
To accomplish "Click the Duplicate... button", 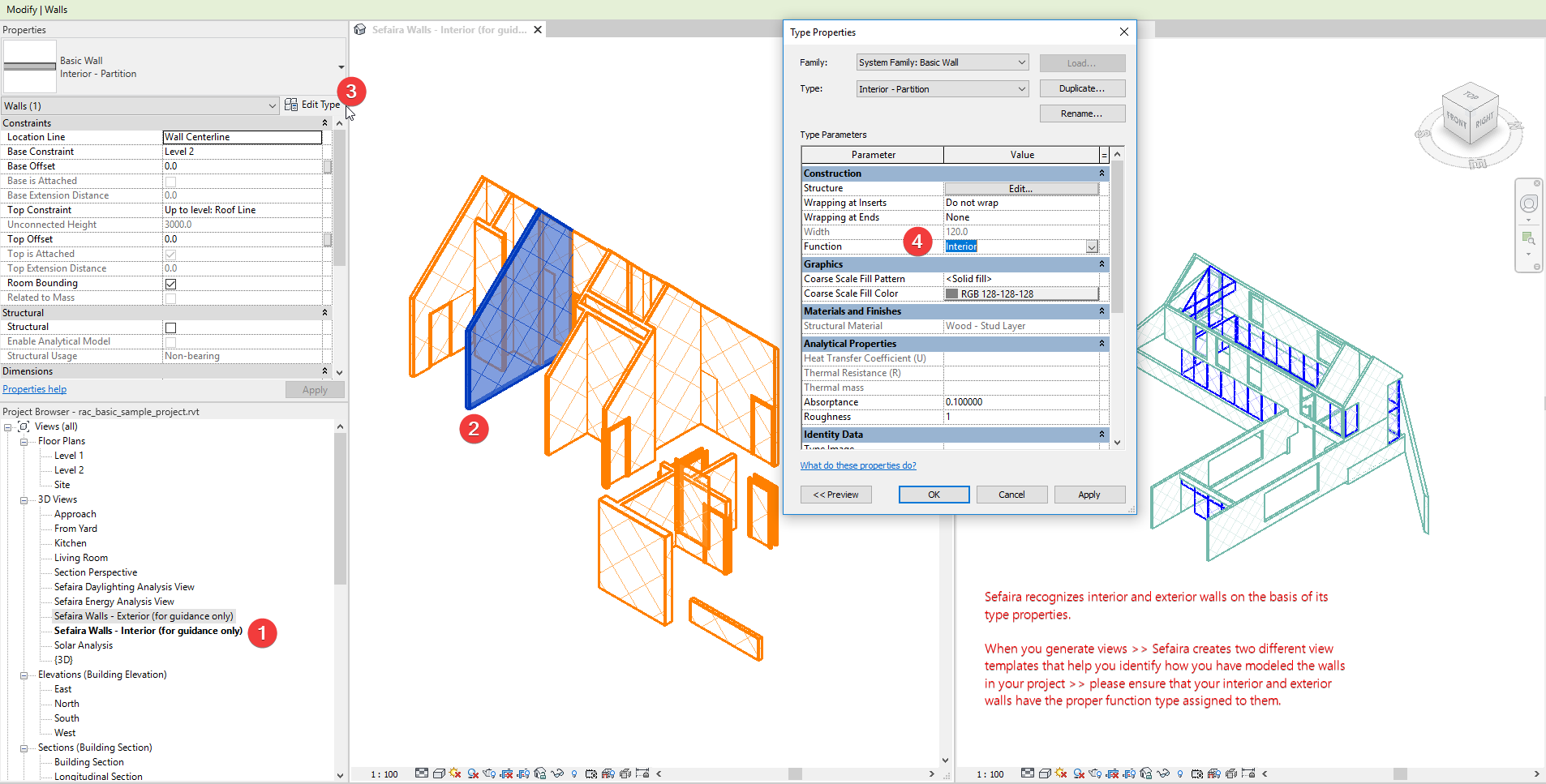I will pos(1082,88).
